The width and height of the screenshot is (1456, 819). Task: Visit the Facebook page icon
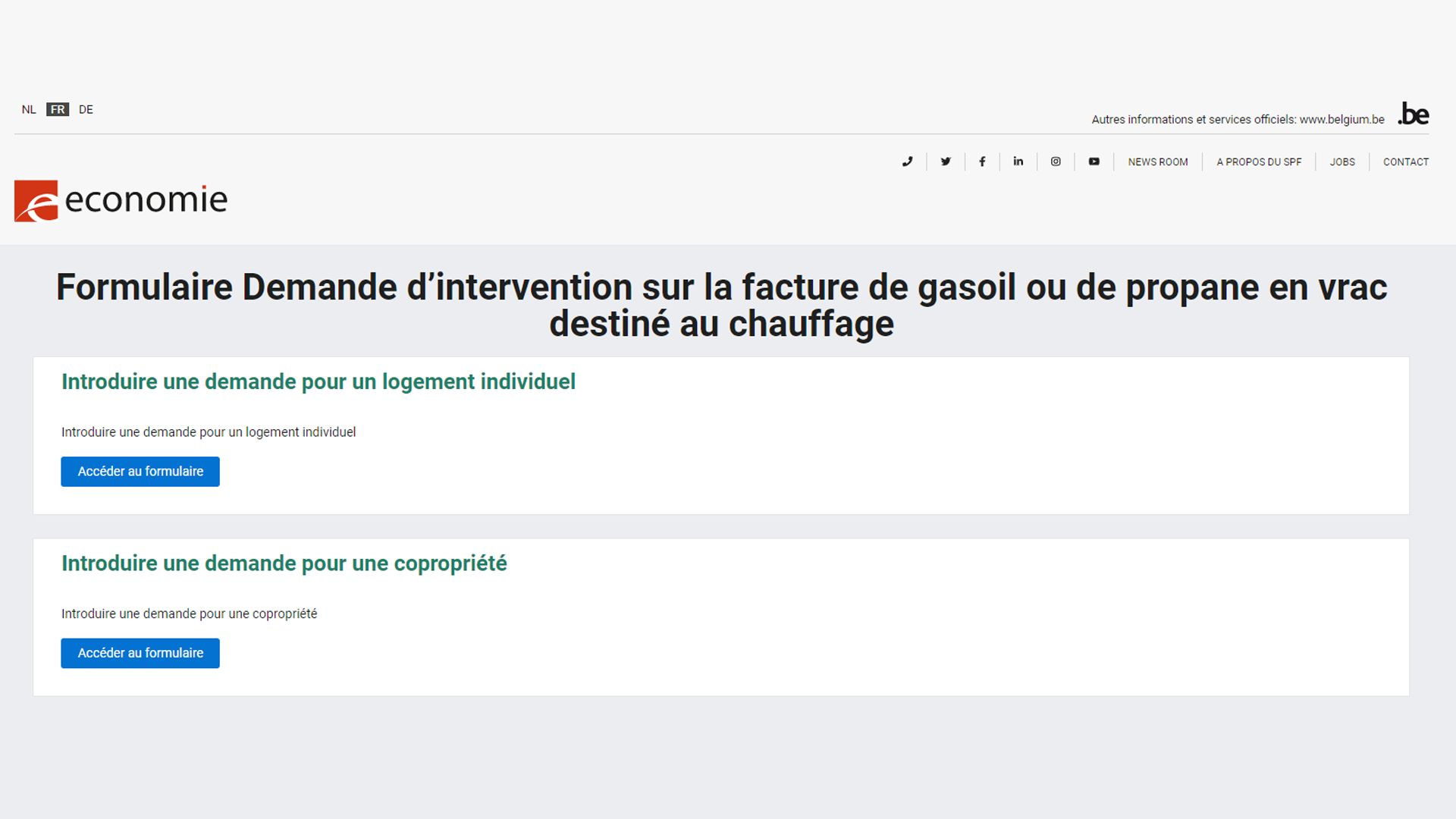982,162
